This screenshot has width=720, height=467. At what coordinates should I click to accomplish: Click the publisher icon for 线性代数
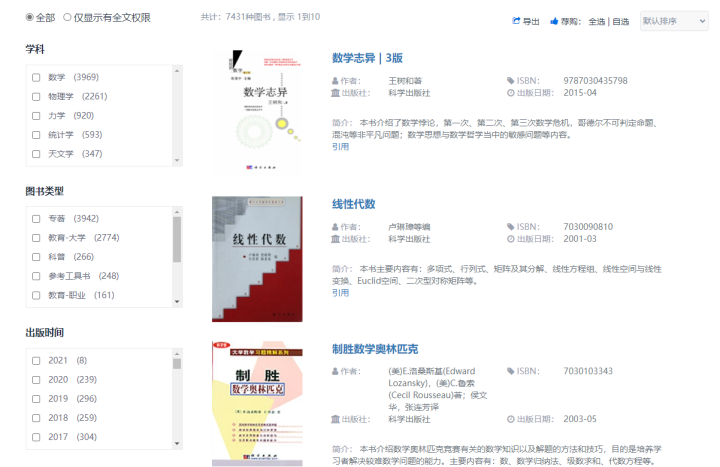pyautogui.click(x=335, y=239)
